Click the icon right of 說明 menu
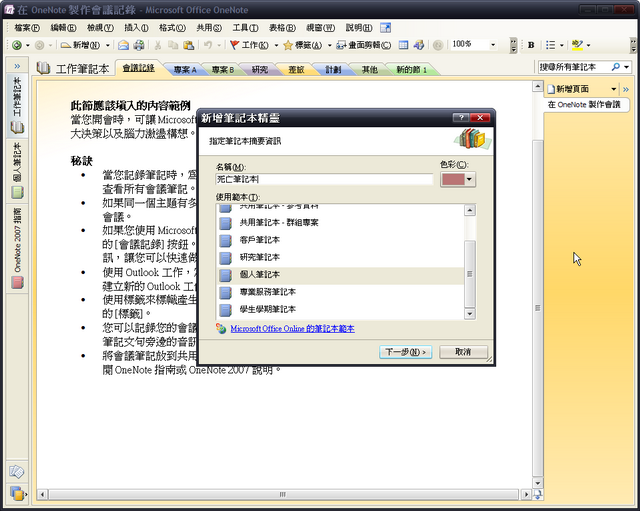640x511 pixels. coord(385,27)
